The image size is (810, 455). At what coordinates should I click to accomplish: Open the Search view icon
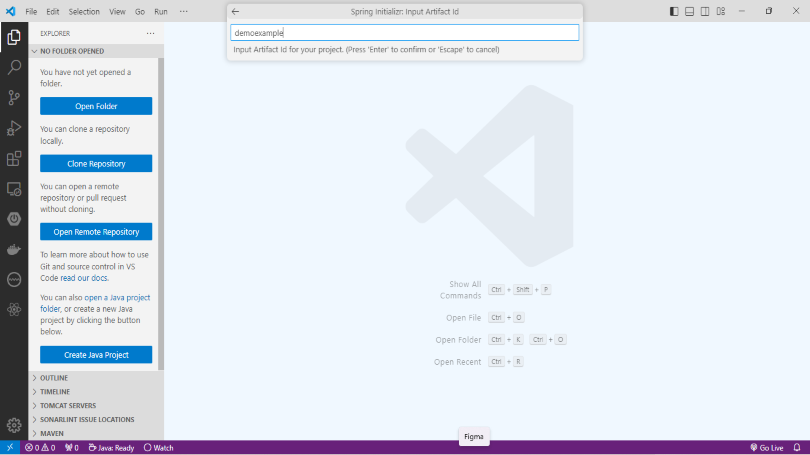tap(14, 67)
